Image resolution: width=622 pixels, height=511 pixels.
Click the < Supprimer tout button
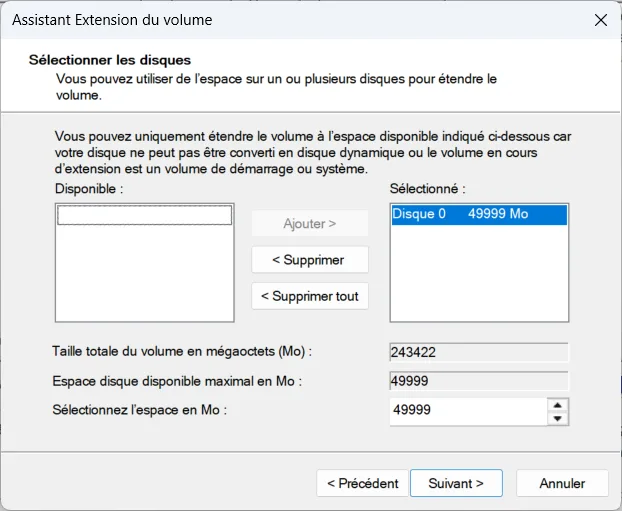[x=310, y=296]
